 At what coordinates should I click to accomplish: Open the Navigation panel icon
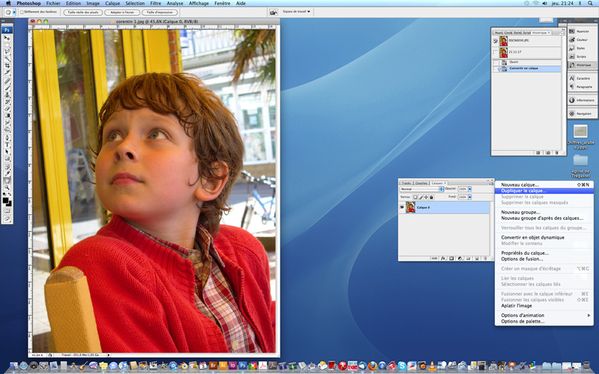tap(582, 114)
